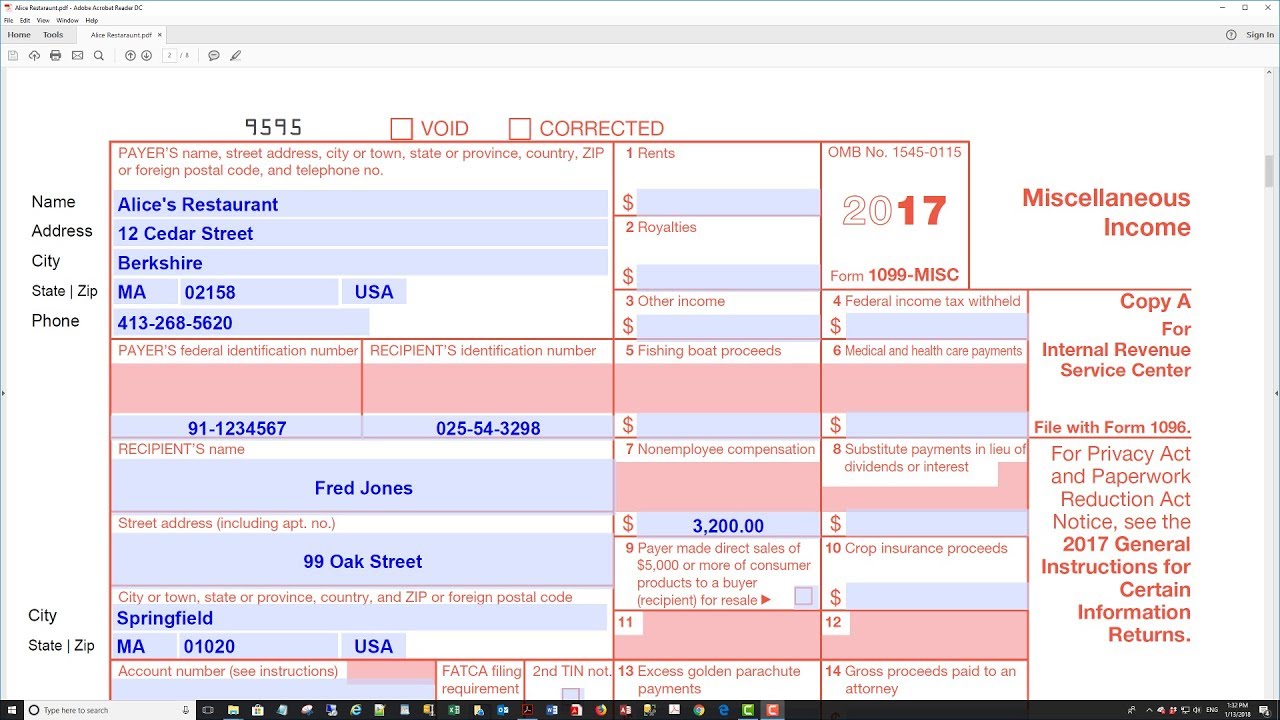This screenshot has width=1280, height=720.
Task: Open File Explorer from taskbar
Action: [234, 710]
